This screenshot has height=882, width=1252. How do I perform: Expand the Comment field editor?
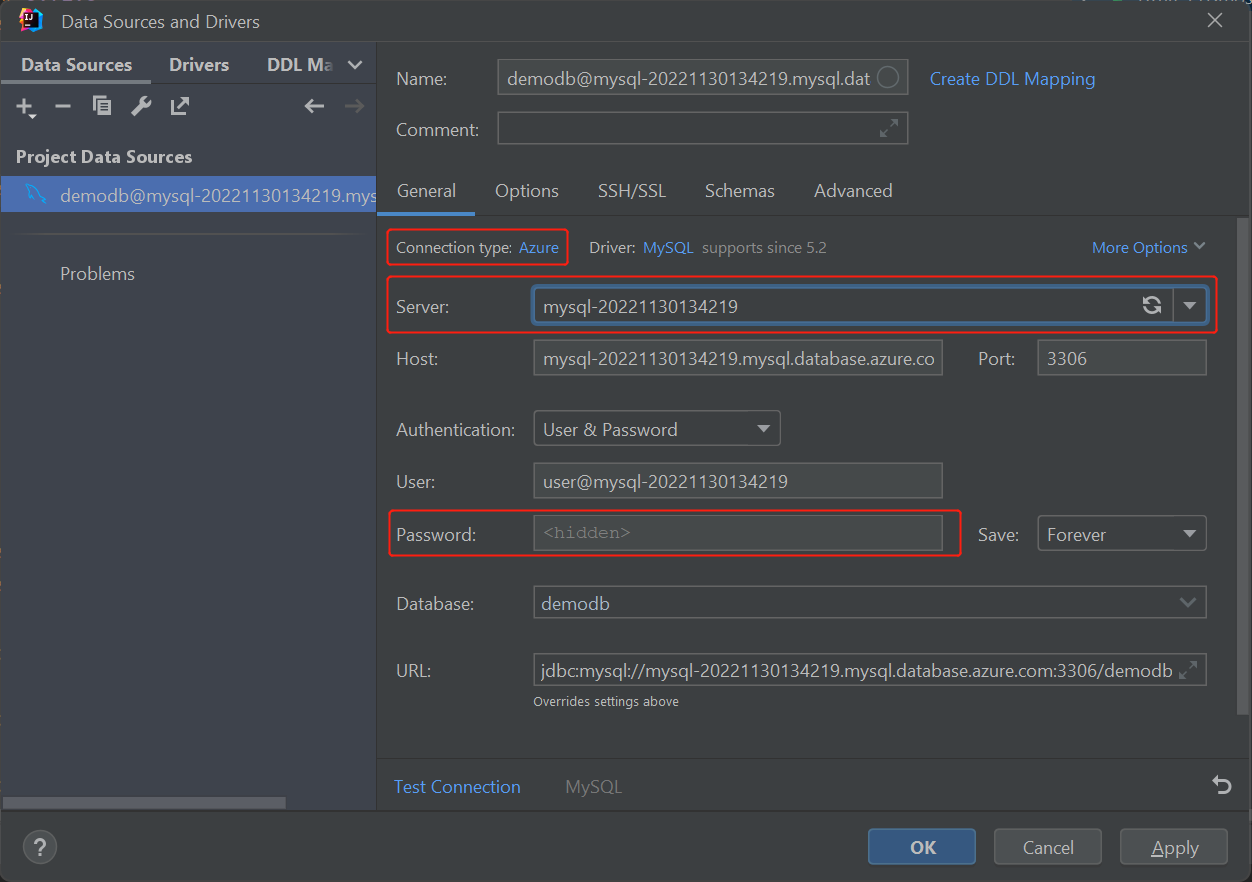(x=889, y=129)
